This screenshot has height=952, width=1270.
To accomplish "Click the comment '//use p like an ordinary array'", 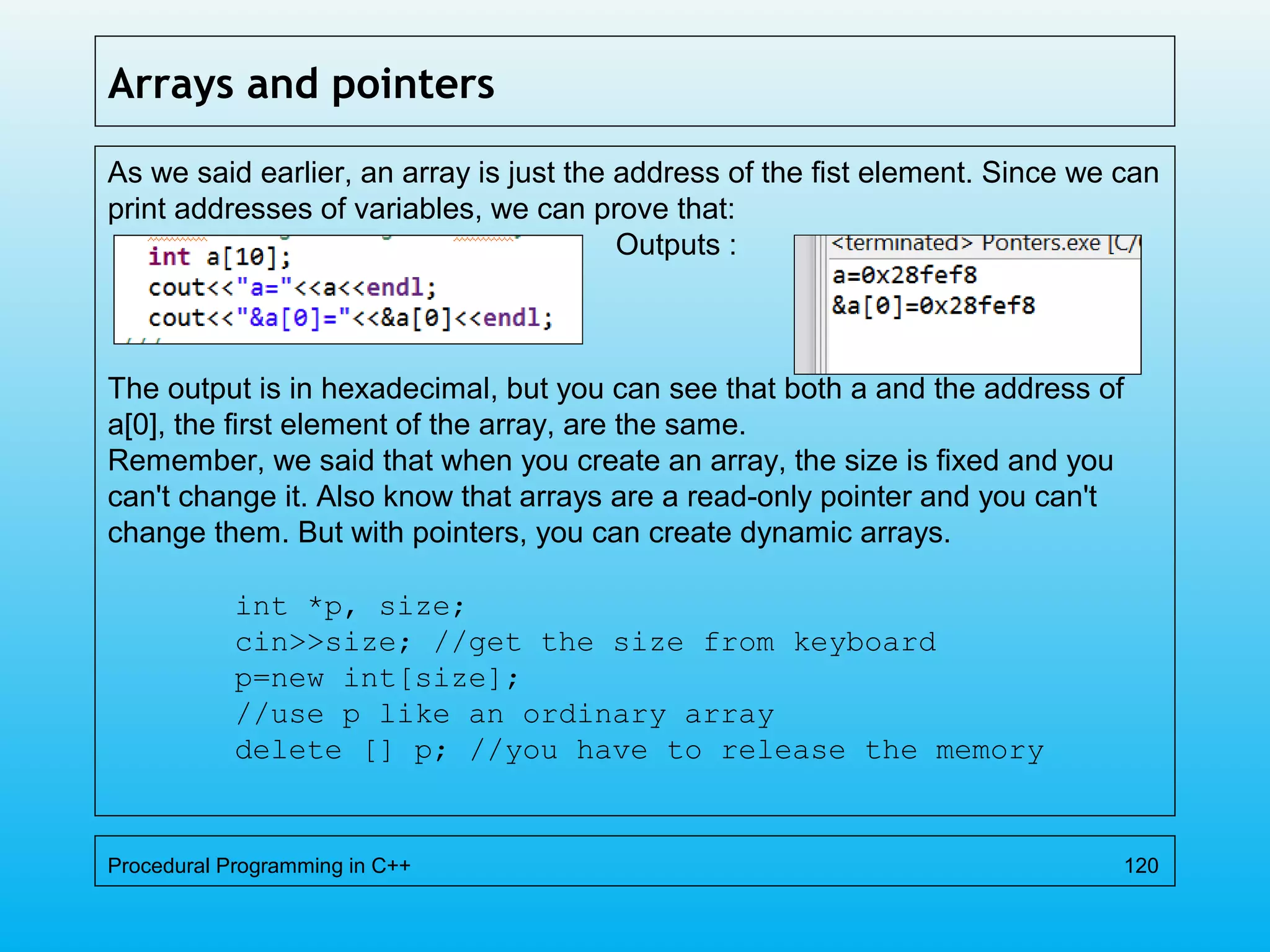I will (x=505, y=714).
